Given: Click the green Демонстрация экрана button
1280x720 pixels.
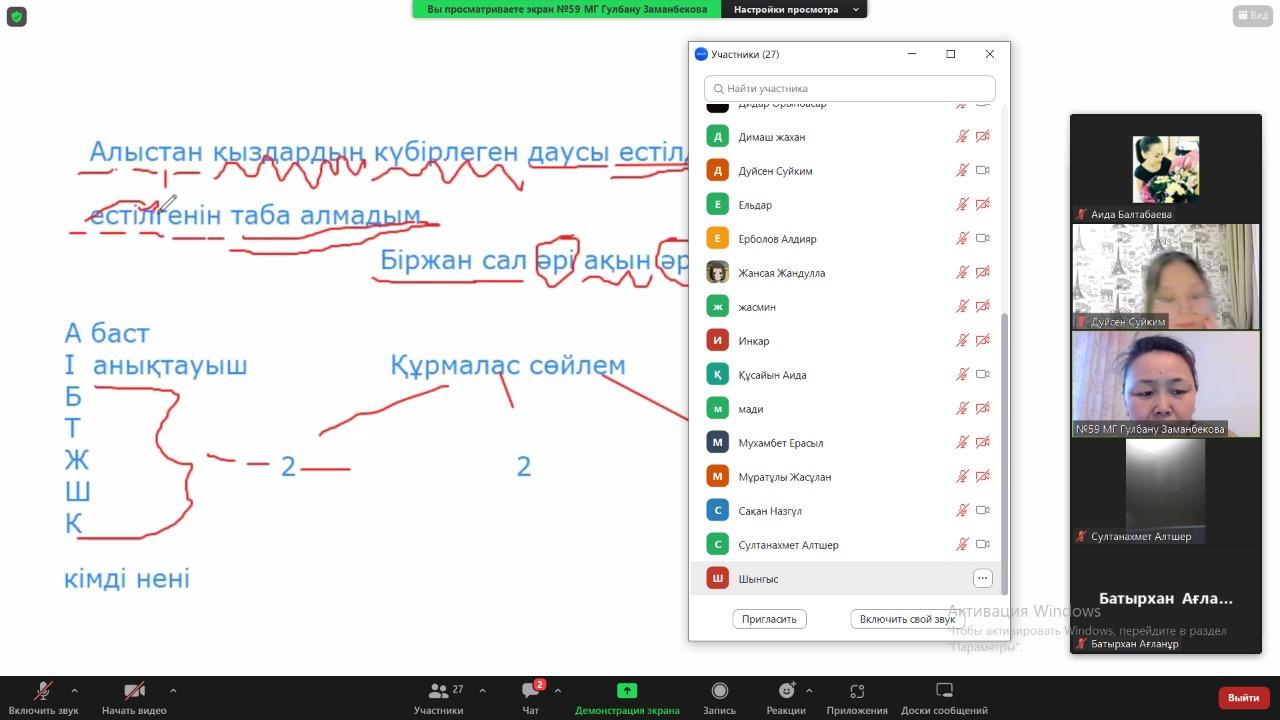Looking at the screenshot, I should point(627,691).
